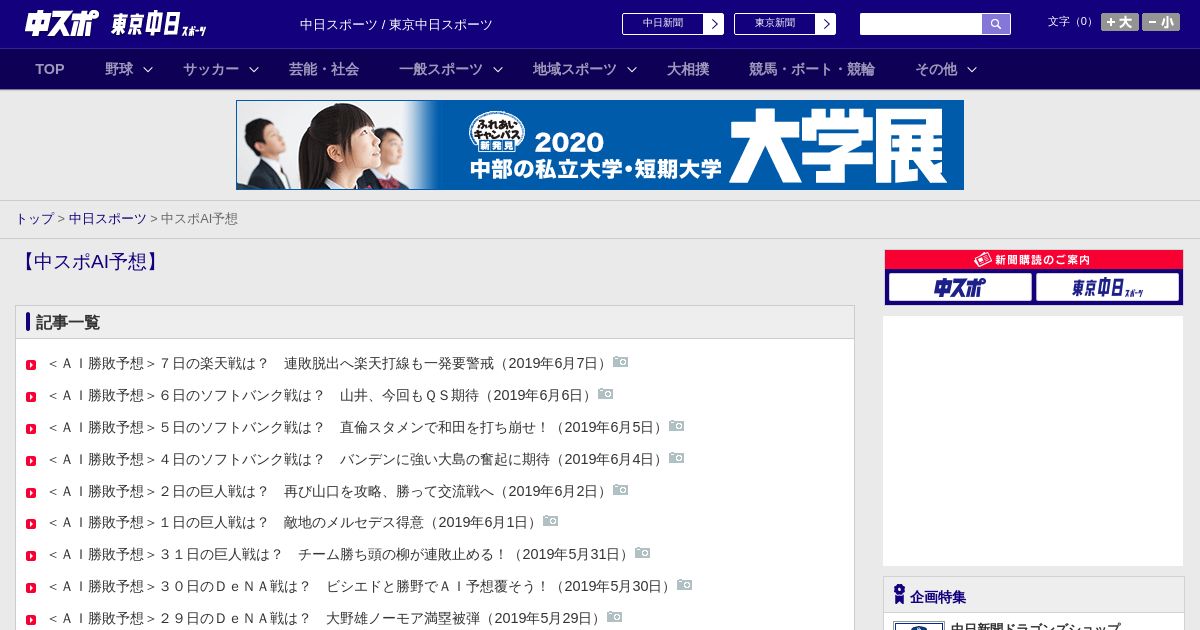Open the サッカー menu

coord(211,69)
